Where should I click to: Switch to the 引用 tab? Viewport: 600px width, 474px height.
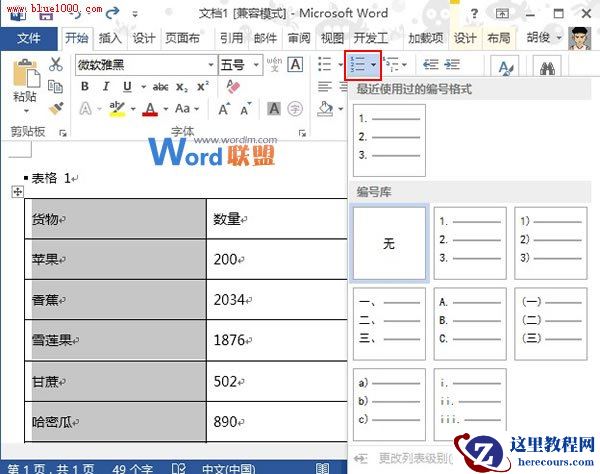[232, 38]
